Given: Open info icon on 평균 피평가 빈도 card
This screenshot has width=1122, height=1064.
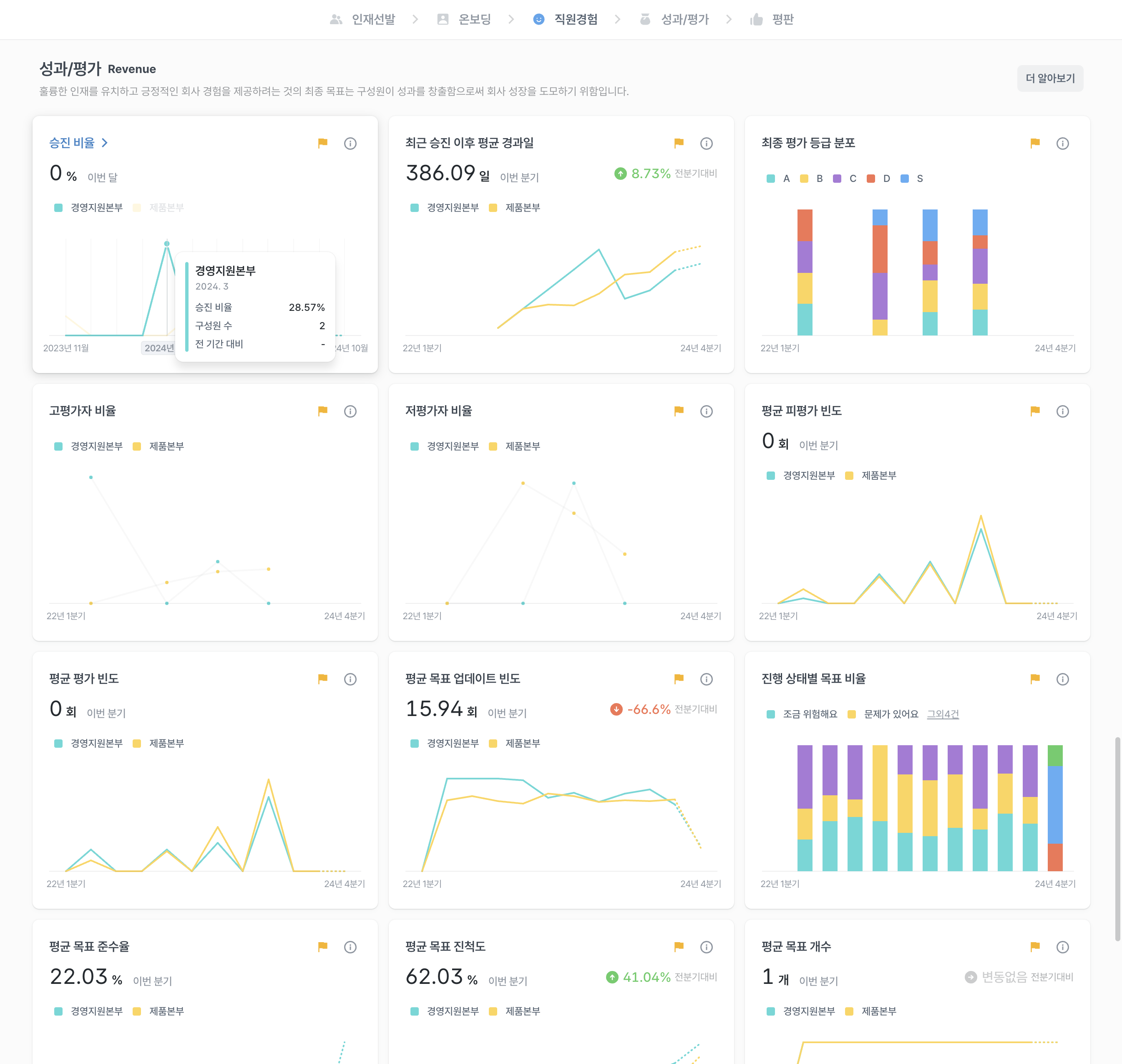Looking at the screenshot, I should click(1062, 411).
